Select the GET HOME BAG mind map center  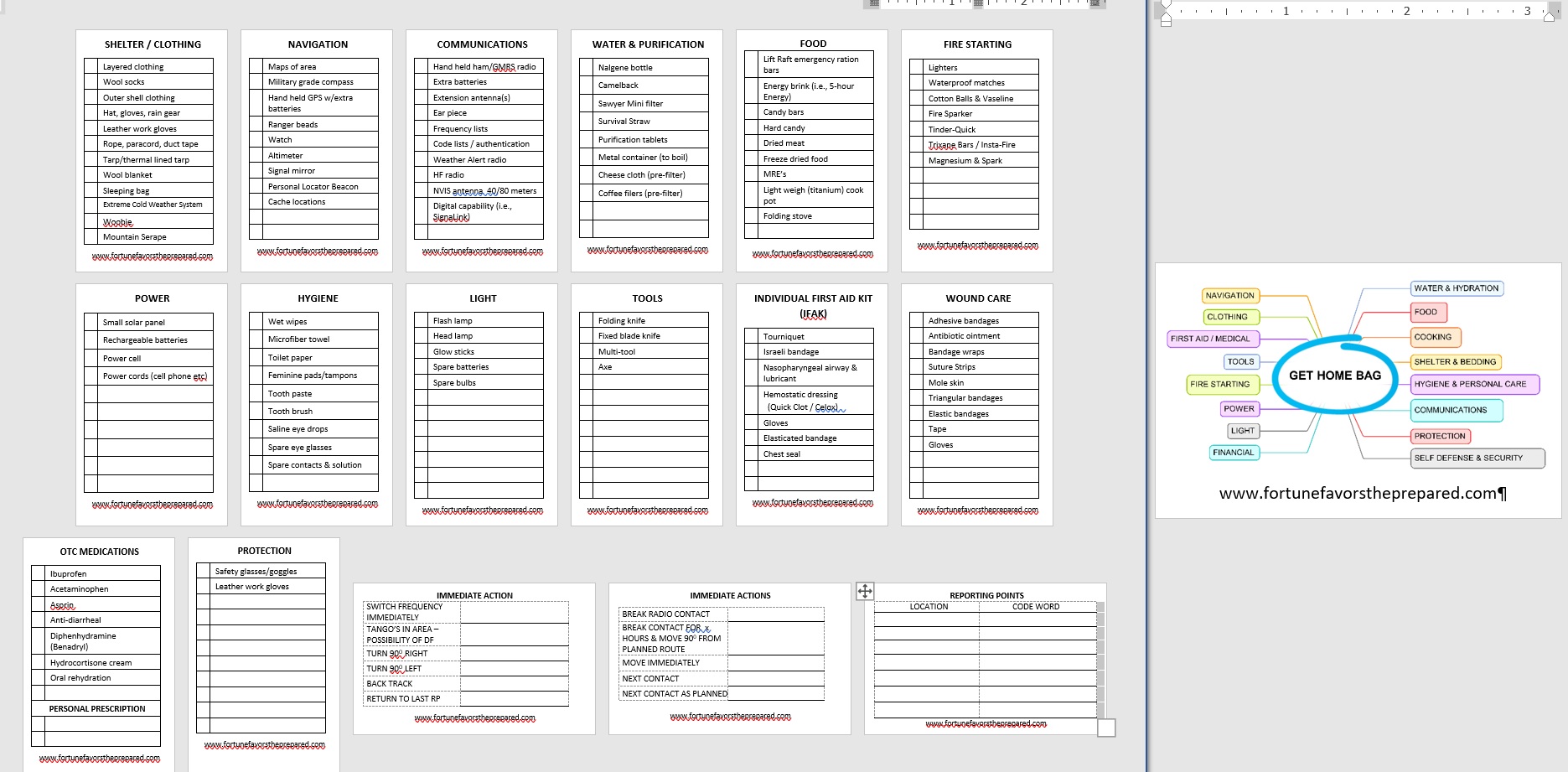coord(1334,376)
